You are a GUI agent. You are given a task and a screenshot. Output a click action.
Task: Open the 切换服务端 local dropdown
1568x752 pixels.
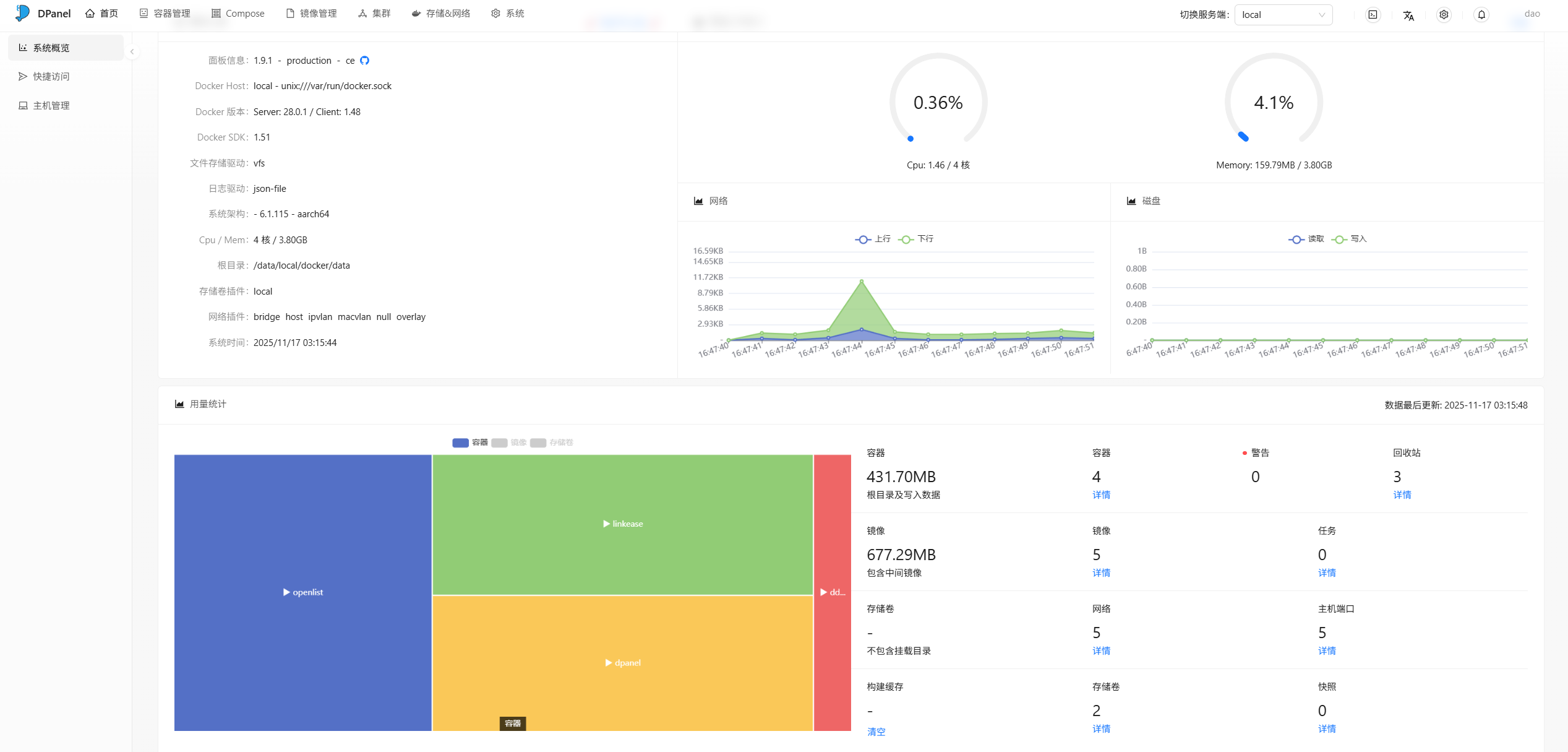point(1283,15)
